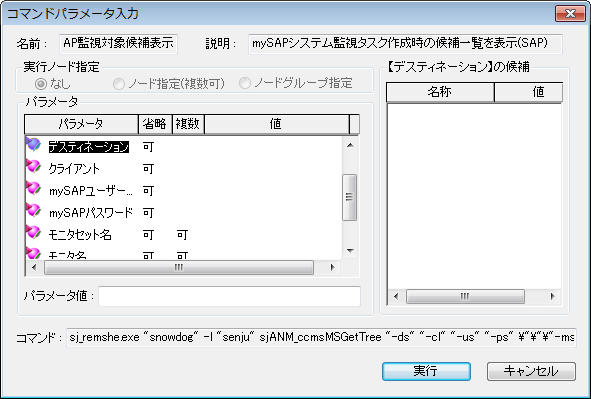
Task: Select the デスティネーション row
Action: pos(183,147)
